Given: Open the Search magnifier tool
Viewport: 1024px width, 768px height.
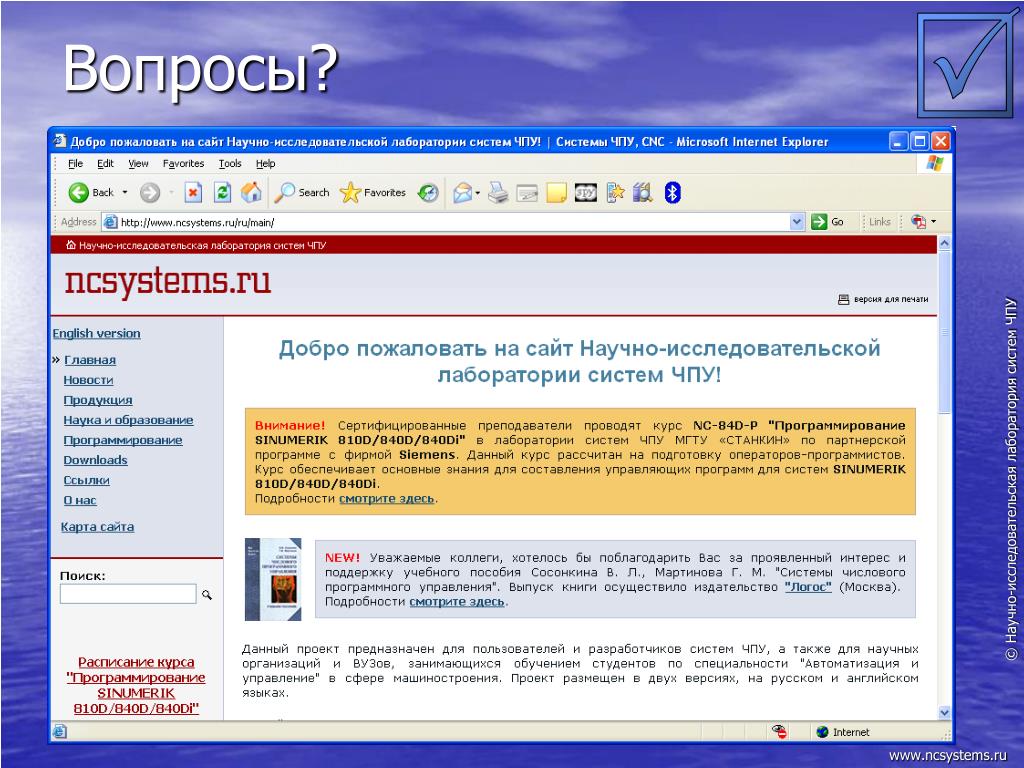Looking at the screenshot, I should 301,193.
